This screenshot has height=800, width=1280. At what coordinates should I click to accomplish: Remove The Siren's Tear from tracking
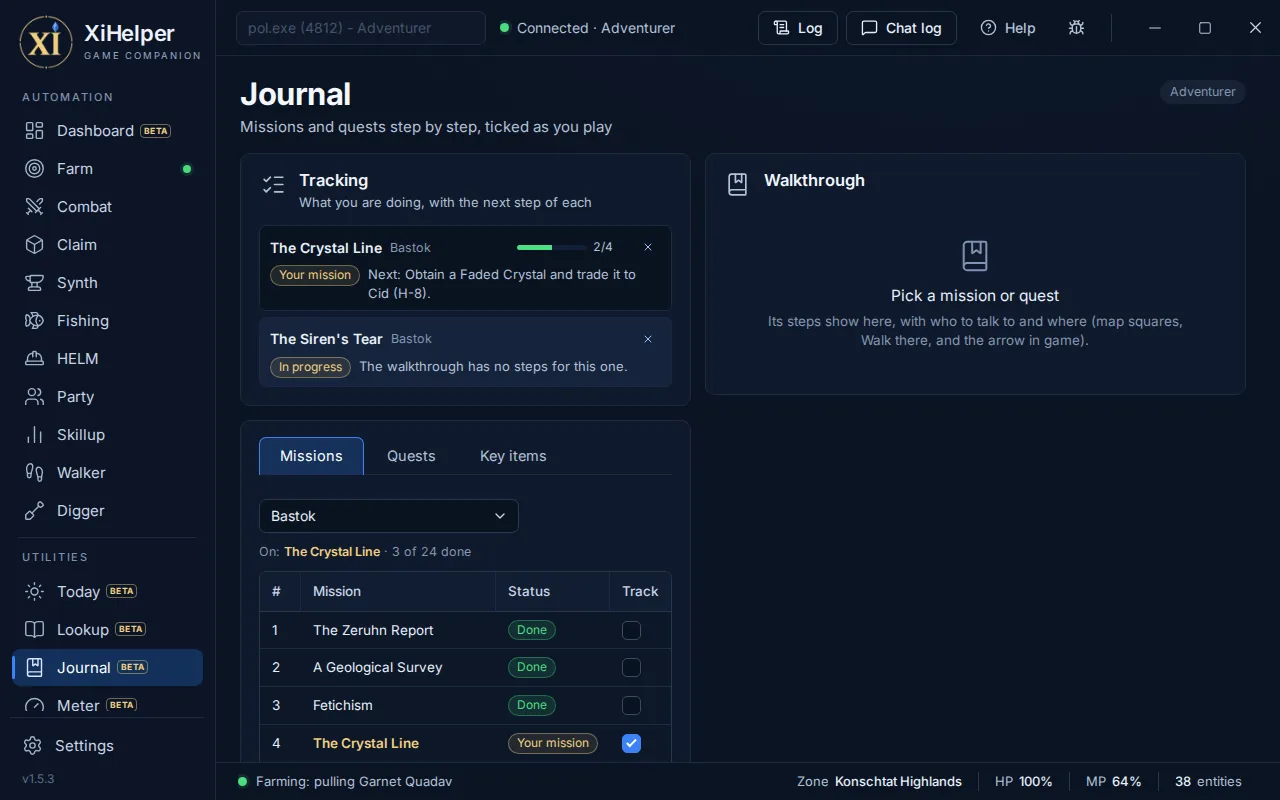pyautogui.click(x=648, y=339)
